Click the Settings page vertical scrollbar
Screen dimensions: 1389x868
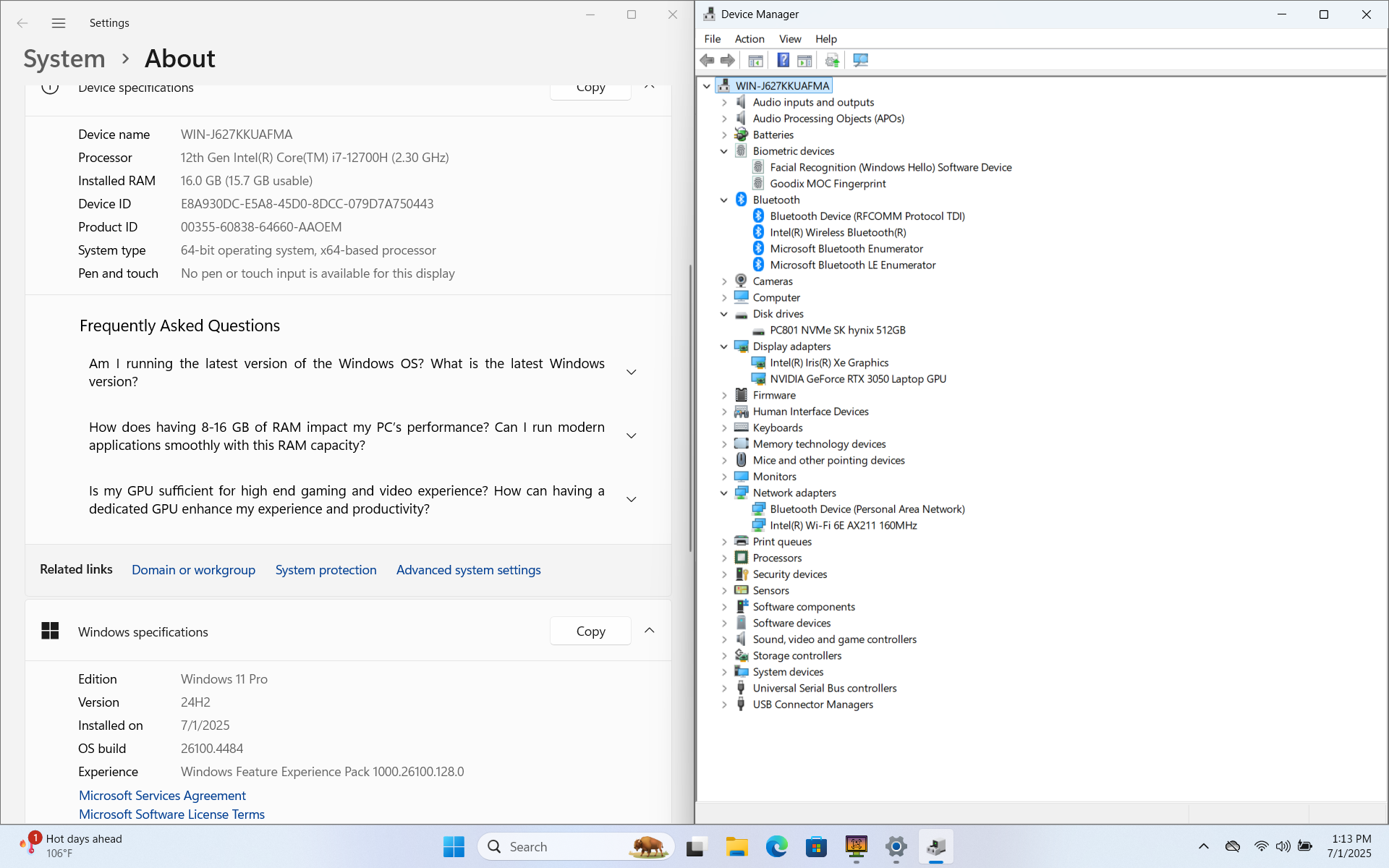tap(690, 407)
